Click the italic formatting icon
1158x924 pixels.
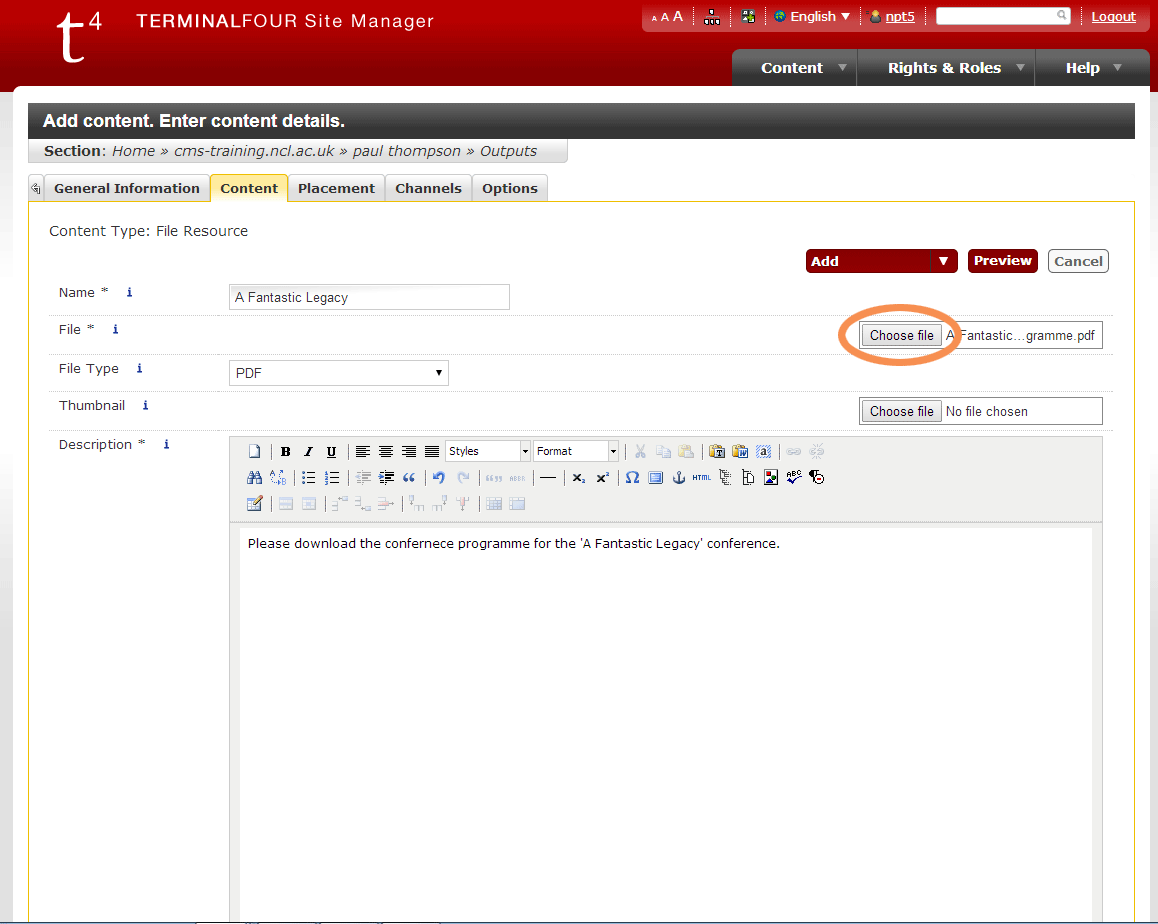pyautogui.click(x=308, y=452)
